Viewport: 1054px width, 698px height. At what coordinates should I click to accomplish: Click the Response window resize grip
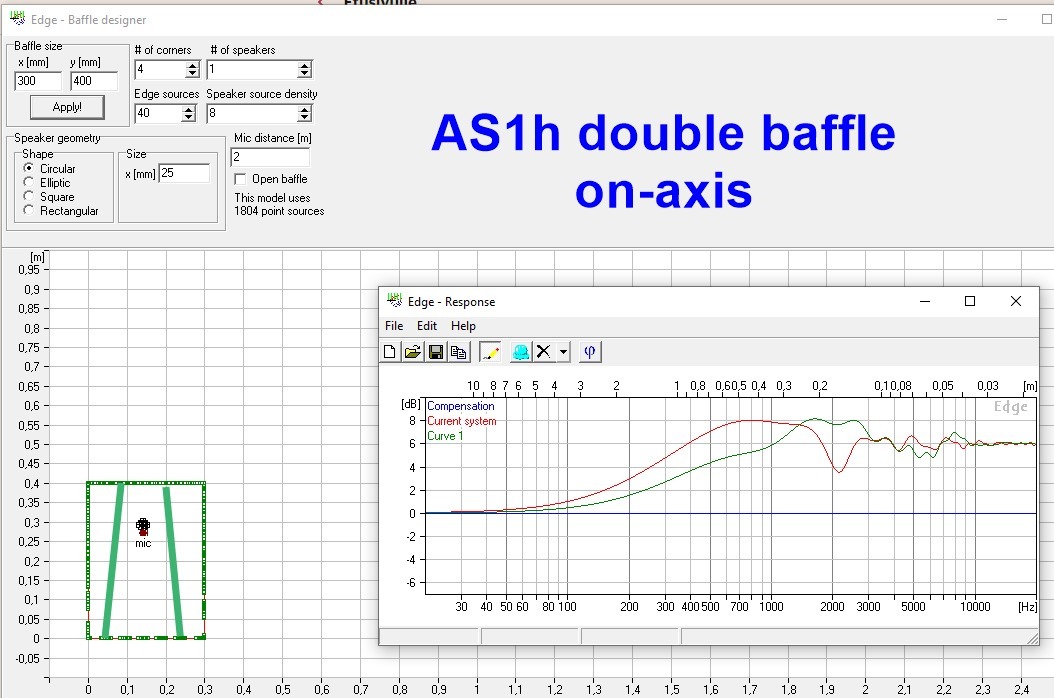click(1032, 638)
